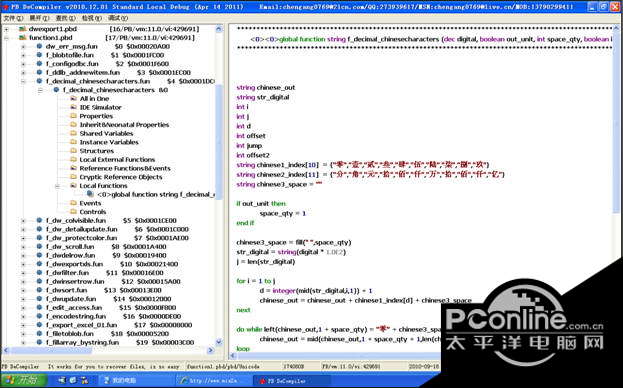Expand the dw_err_msg.fun node

(23, 47)
